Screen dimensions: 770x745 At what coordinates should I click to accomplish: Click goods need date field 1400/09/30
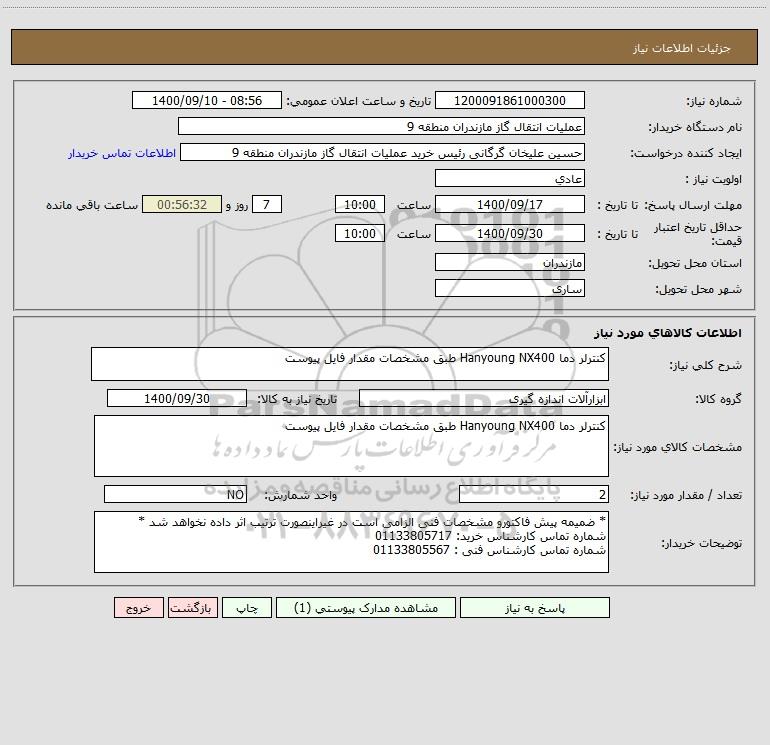click(x=177, y=398)
